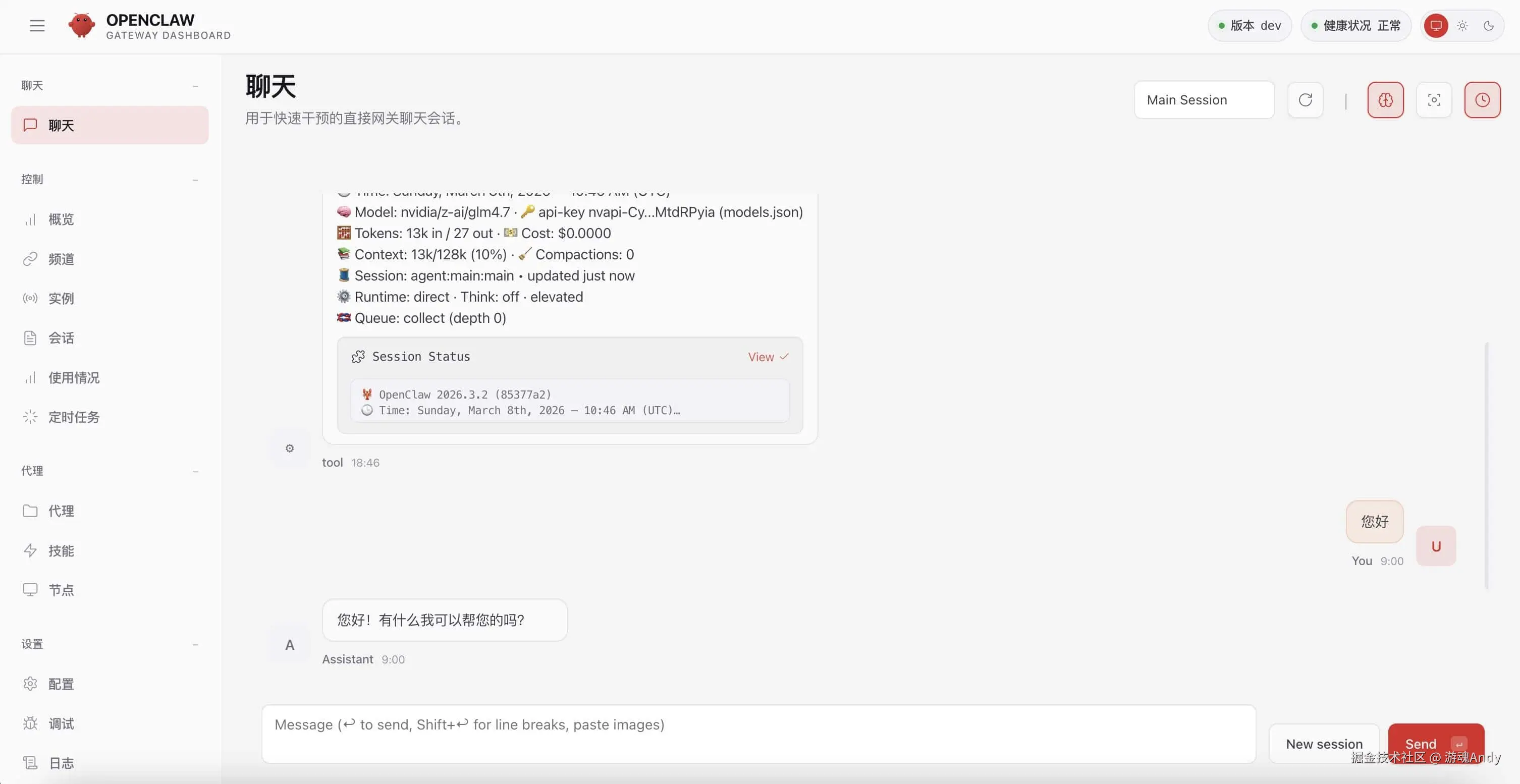This screenshot has width=1520, height=784.
Task: Collapse the 设置 sidebar section
Action: (x=195, y=644)
